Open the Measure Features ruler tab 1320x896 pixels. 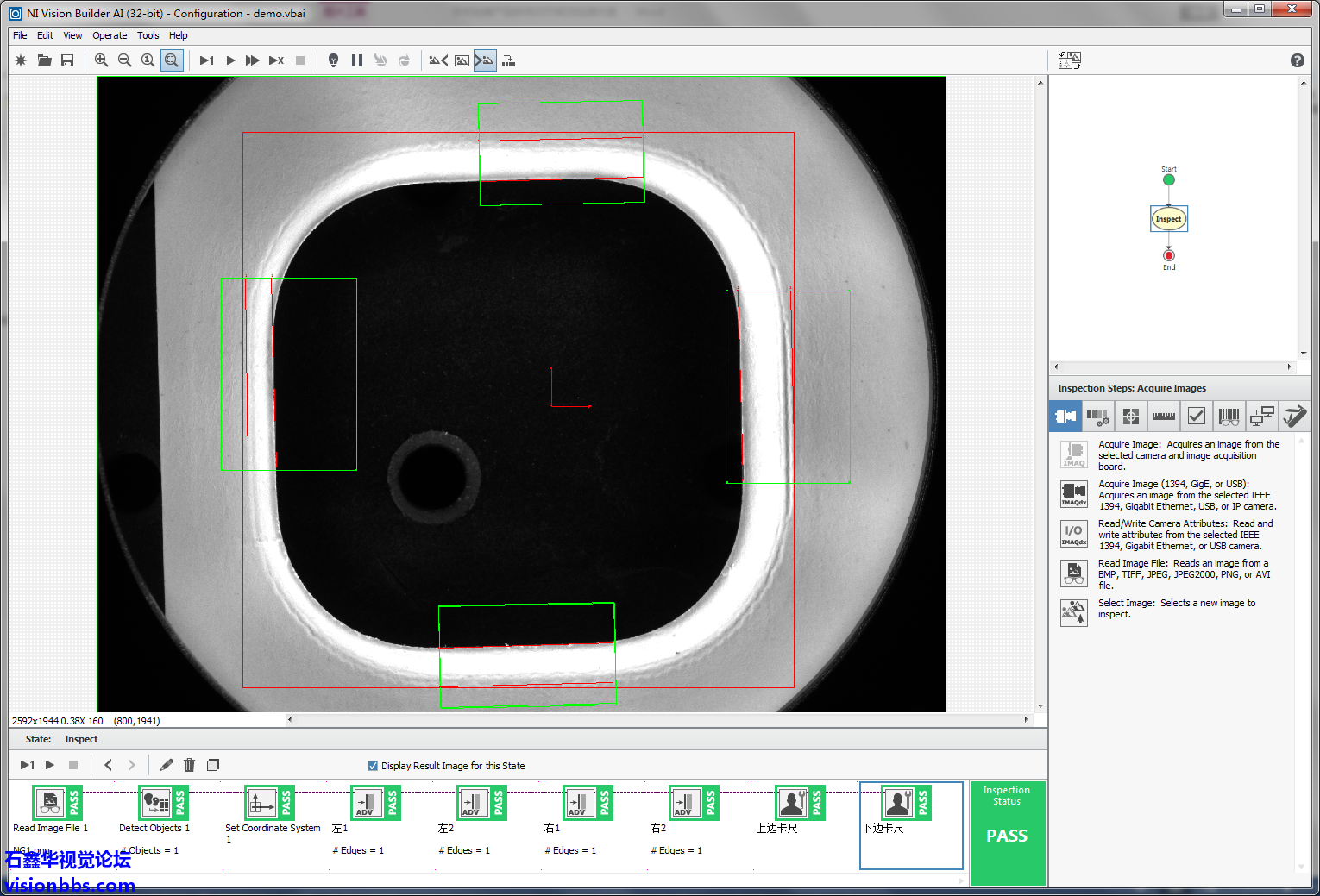click(x=1163, y=417)
